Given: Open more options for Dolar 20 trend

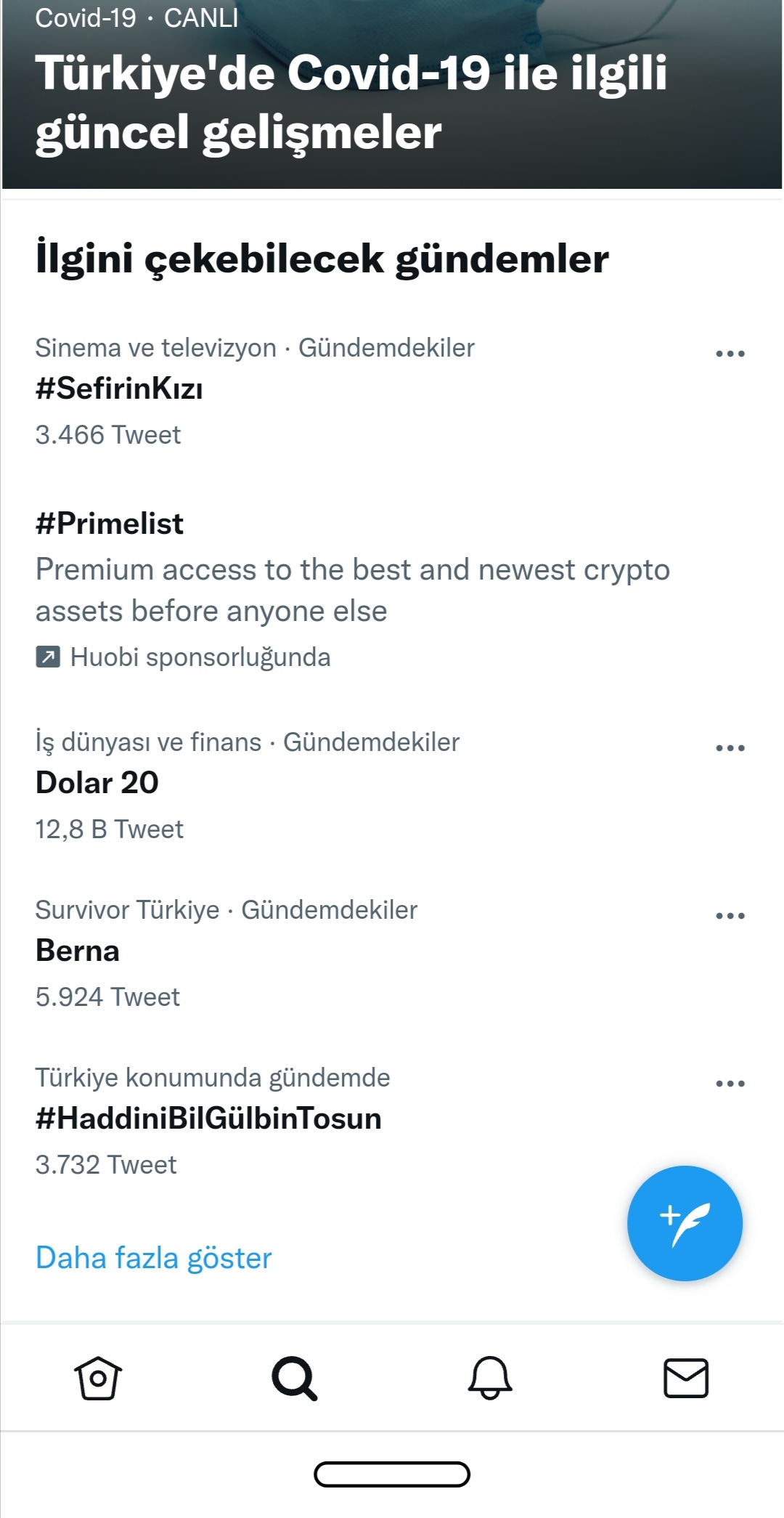Looking at the screenshot, I should click(x=730, y=748).
